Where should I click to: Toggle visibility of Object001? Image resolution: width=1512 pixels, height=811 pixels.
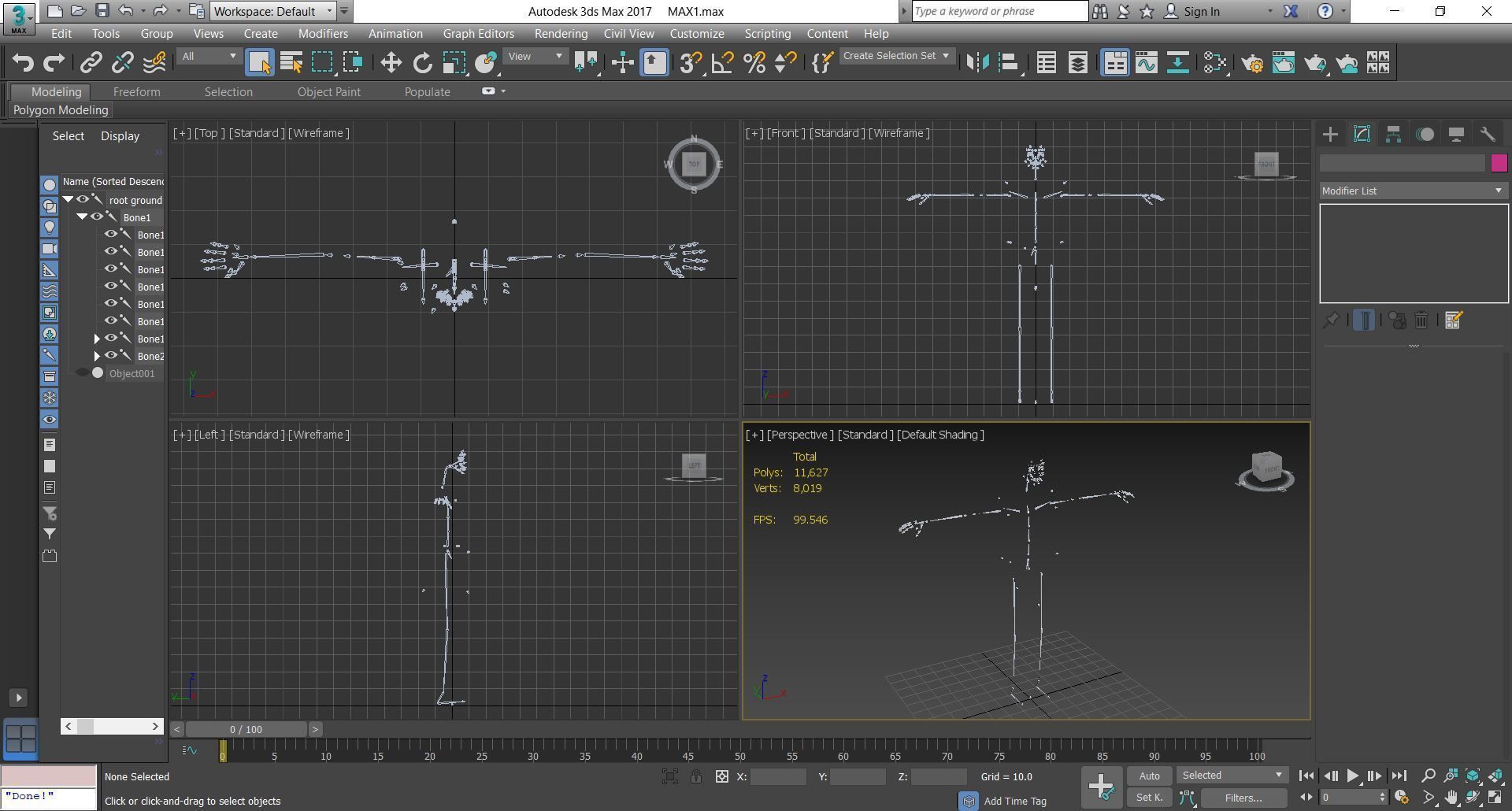point(82,373)
